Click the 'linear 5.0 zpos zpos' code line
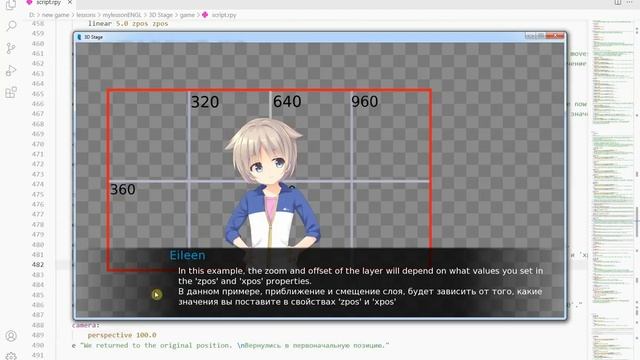Image resolution: width=640 pixels, height=360 pixels. click(128, 24)
